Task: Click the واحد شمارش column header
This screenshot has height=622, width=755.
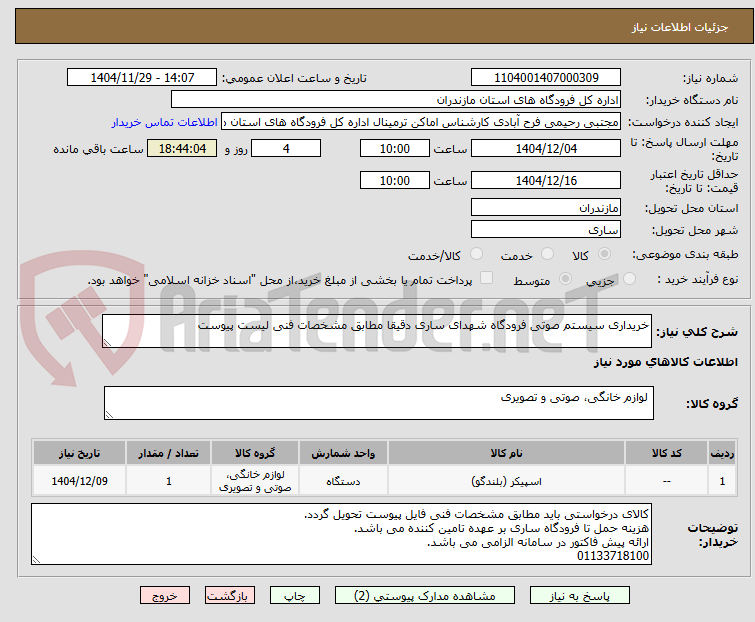Action: pos(343,453)
